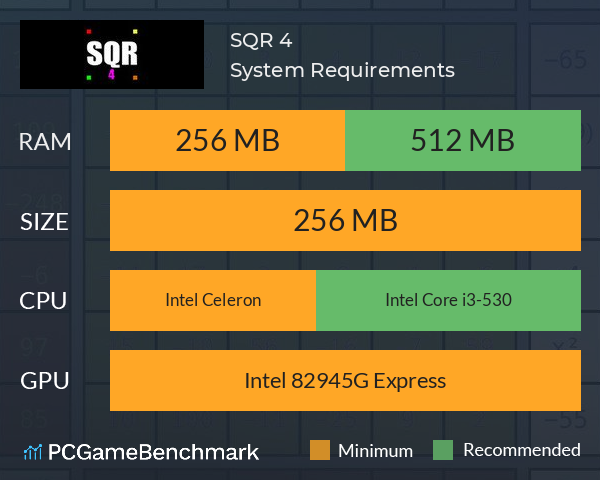Select the orange Minimum legend swatch
This screenshot has width=600, height=480.
(x=320, y=450)
